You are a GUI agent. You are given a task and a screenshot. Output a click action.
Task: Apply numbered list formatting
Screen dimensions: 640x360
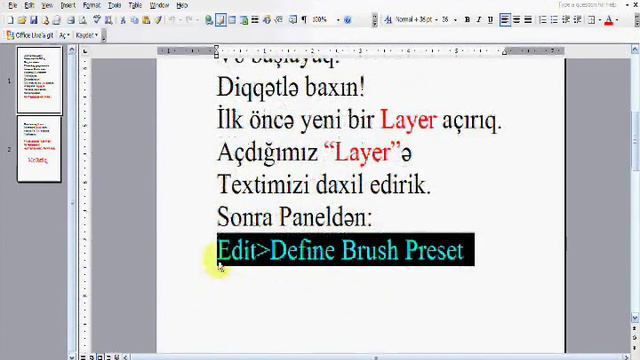542,20
